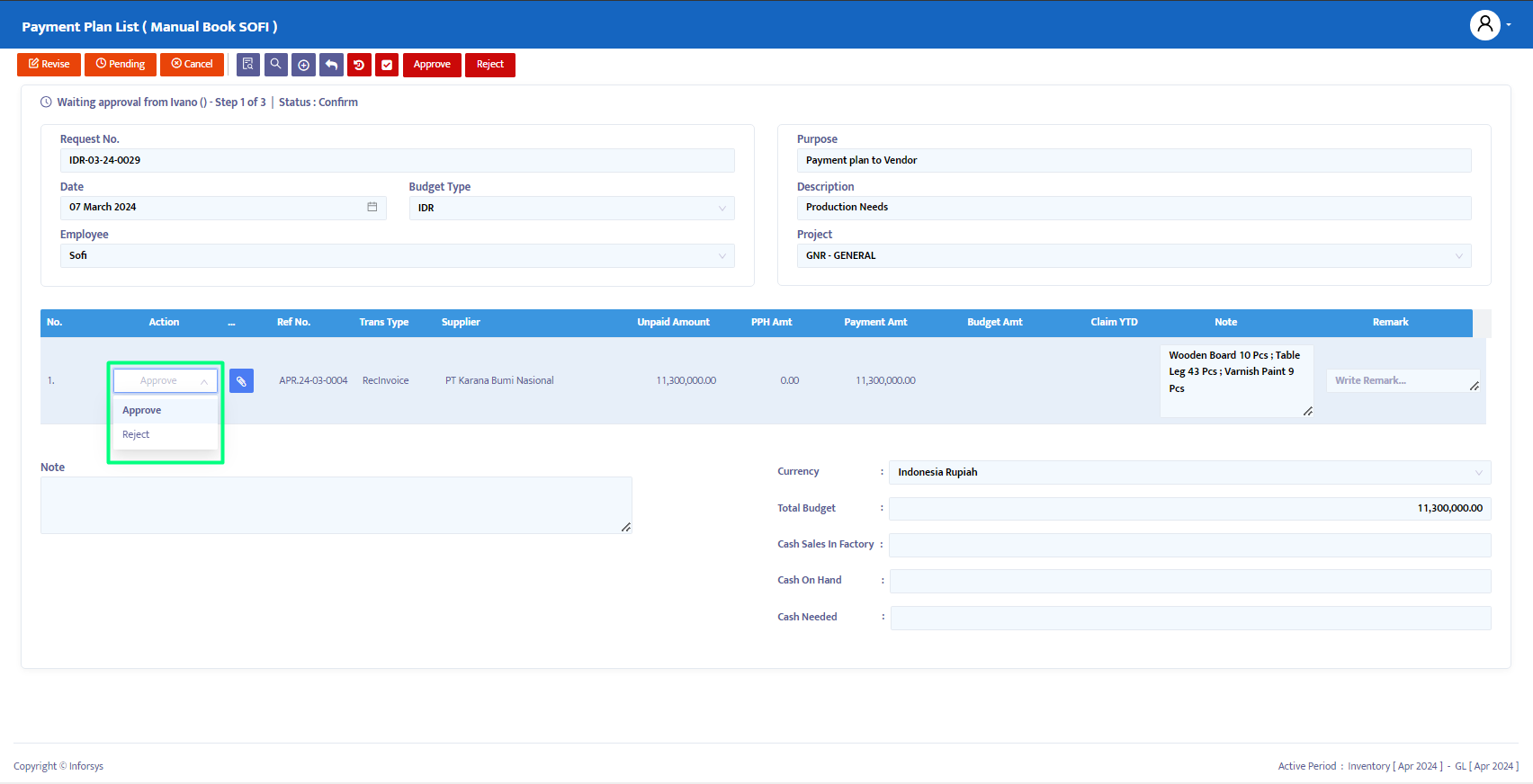
Task: Click the Cash Needed field
Action: point(1189,618)
